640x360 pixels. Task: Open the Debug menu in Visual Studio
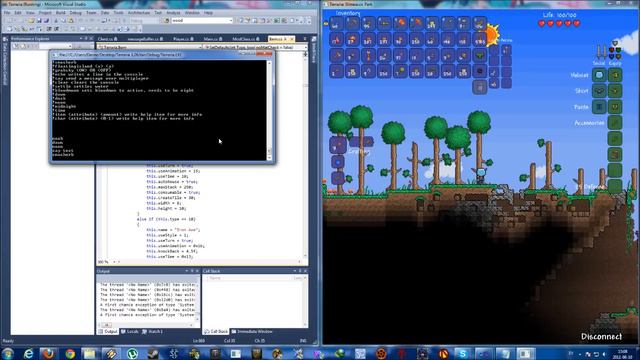coord(76,13)
